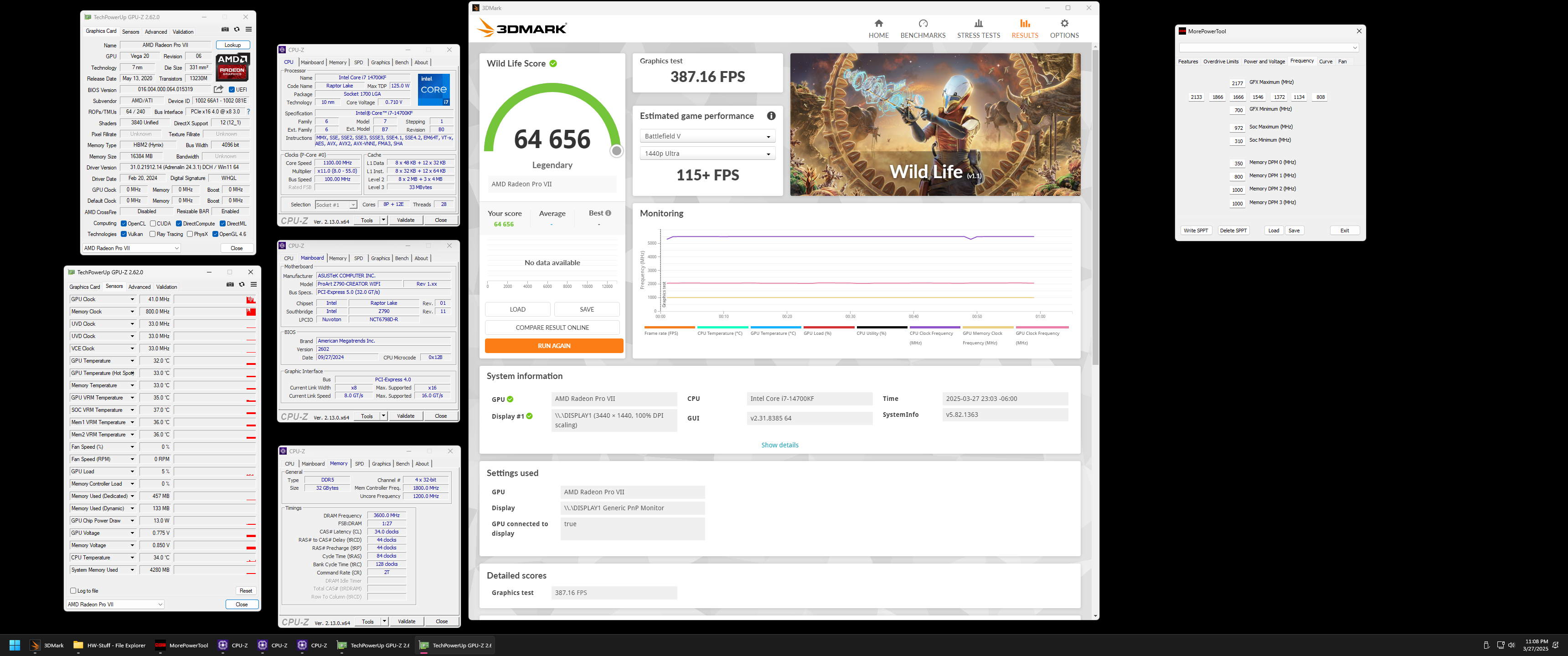Click refresh icon in GPU-Z Graphics Card window
This screenshot has width=1568, height=656.
tap(237, 29)
